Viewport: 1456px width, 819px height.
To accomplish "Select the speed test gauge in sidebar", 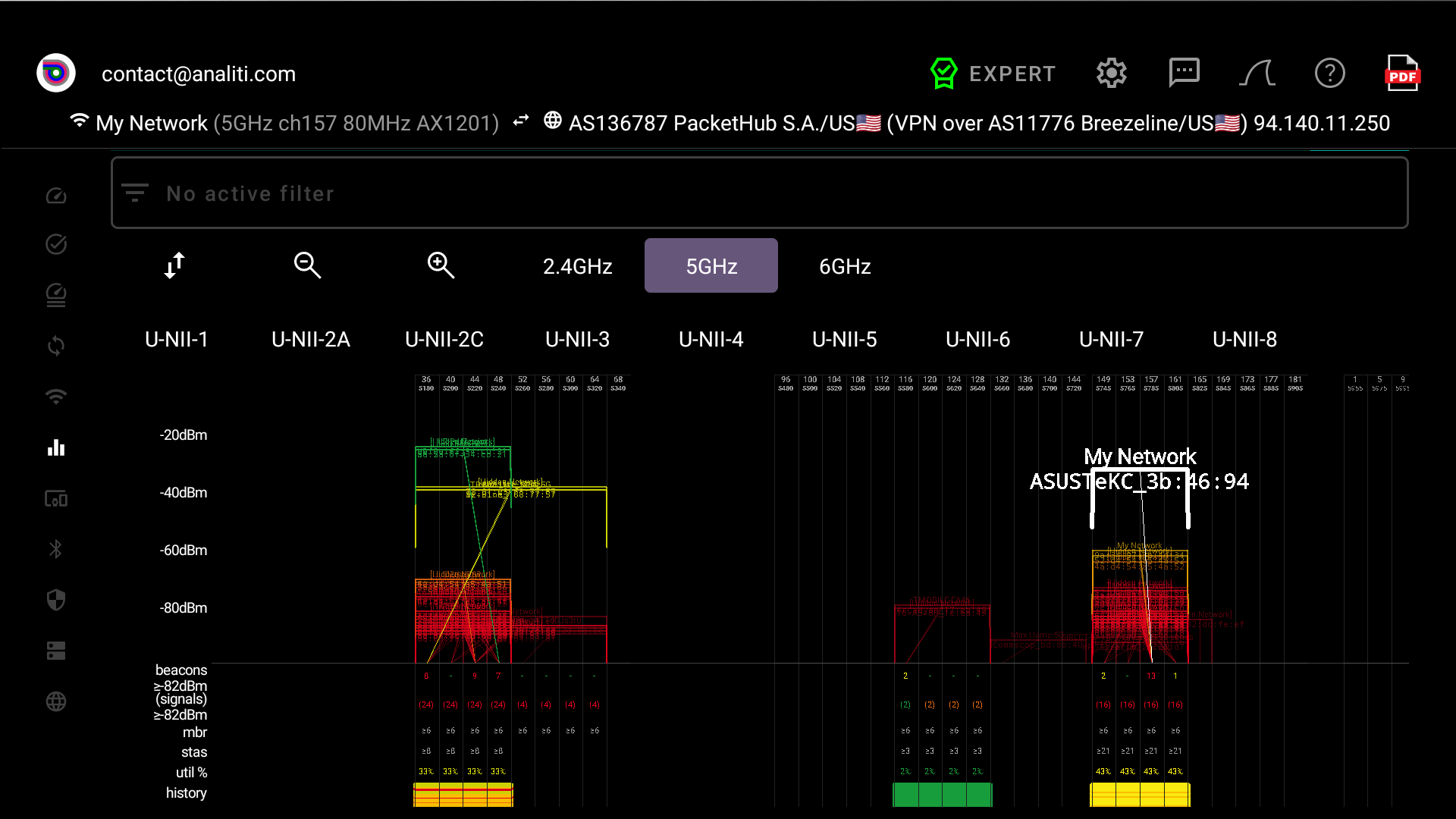I will [x=55, y=195].
